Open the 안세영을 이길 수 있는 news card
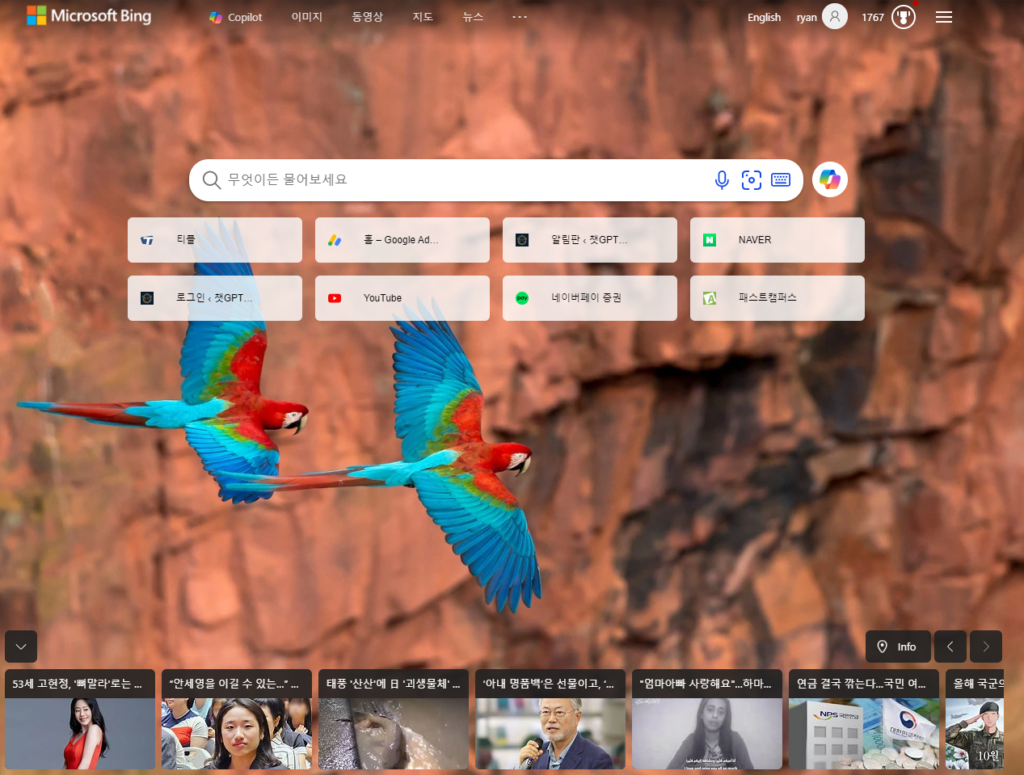The width and height of the screenshot is (1024, 775). tap(236, 719)
